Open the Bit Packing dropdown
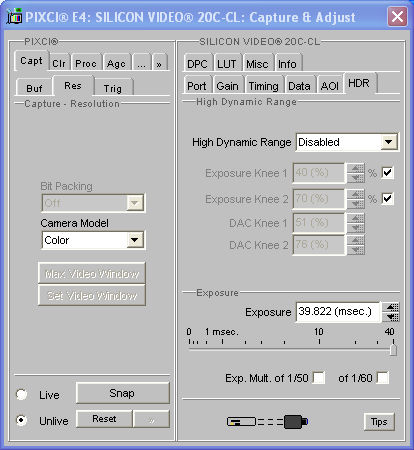 click(93, 203)
